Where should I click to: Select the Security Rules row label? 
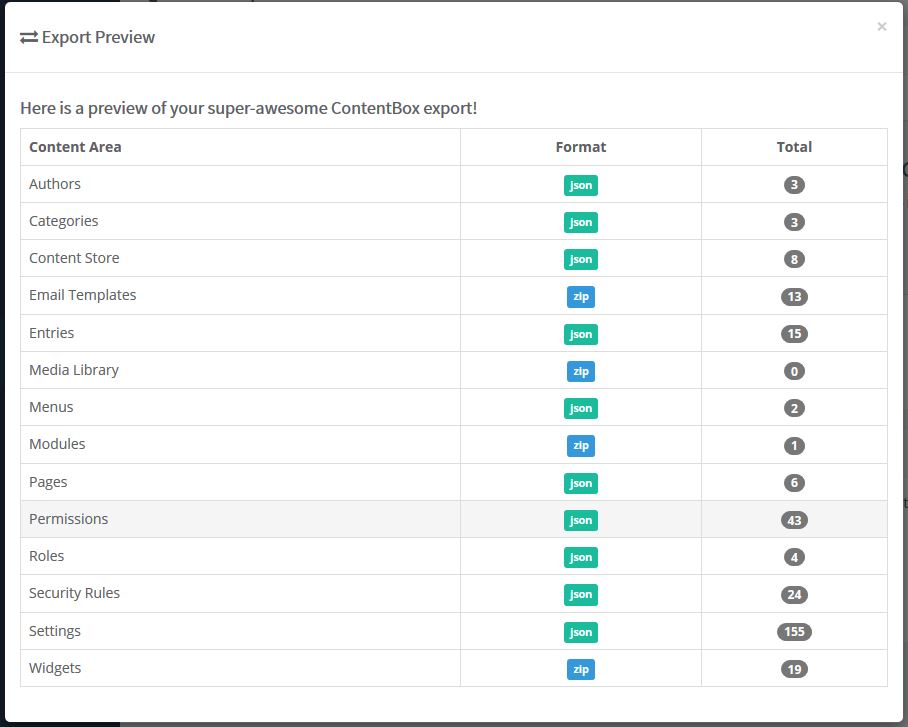pos(74,593)
